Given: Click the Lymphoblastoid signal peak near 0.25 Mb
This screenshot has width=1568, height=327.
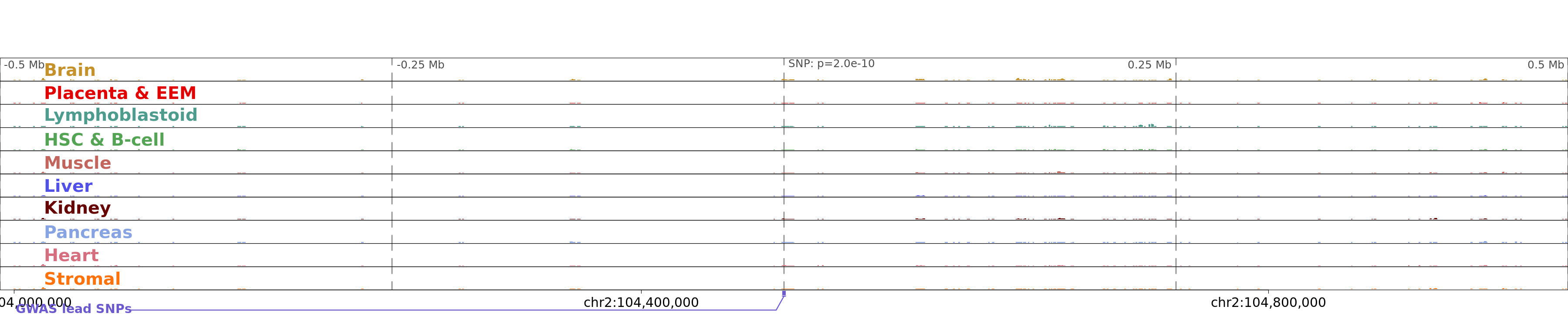Looking at the screenshot, I should [1150, 126].
